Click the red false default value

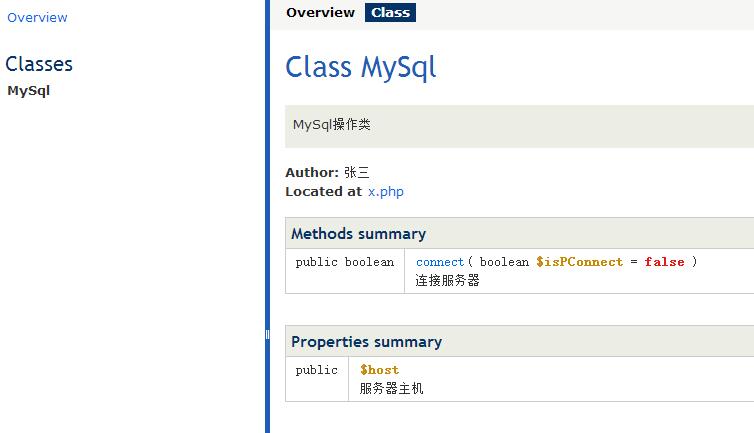[x=664, y=262]
